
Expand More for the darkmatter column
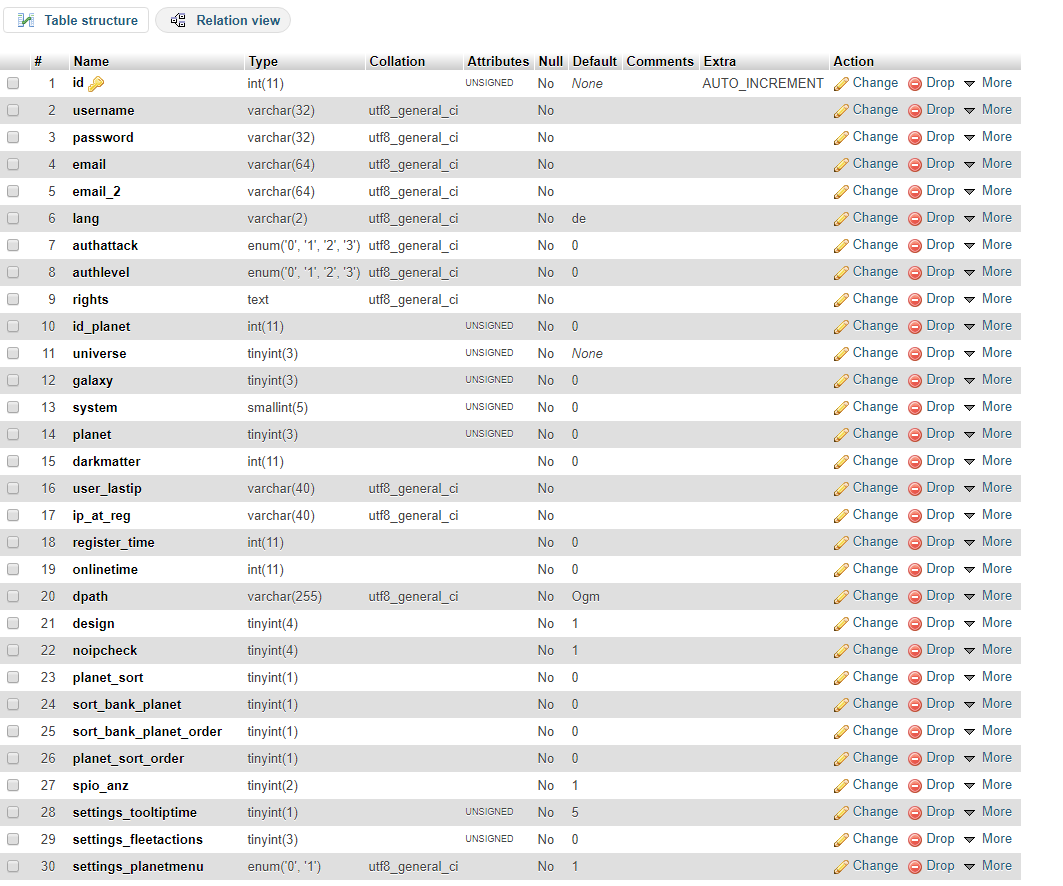988,461
